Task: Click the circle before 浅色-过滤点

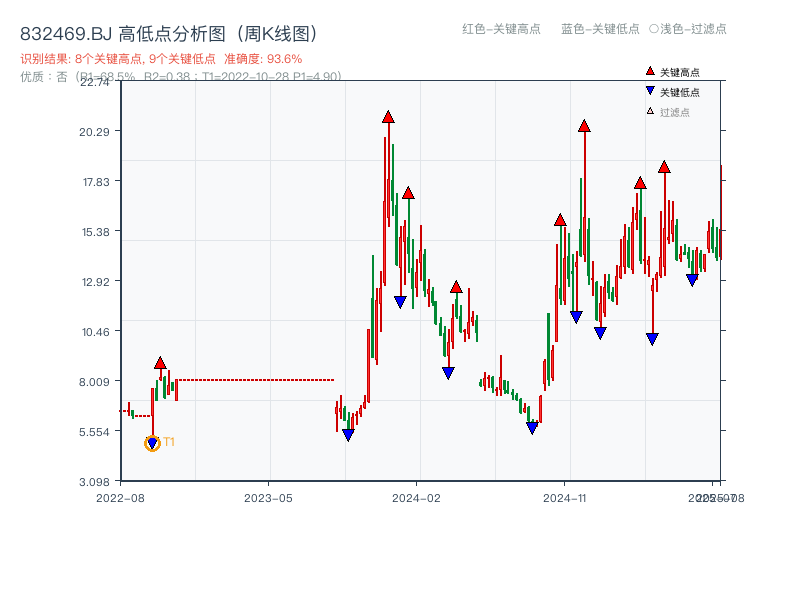Action: pyautogui.click(x=654, y=29)
